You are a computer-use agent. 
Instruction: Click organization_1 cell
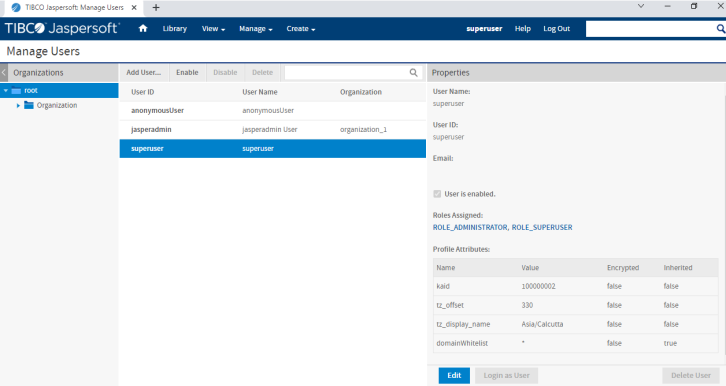point(363,130)
